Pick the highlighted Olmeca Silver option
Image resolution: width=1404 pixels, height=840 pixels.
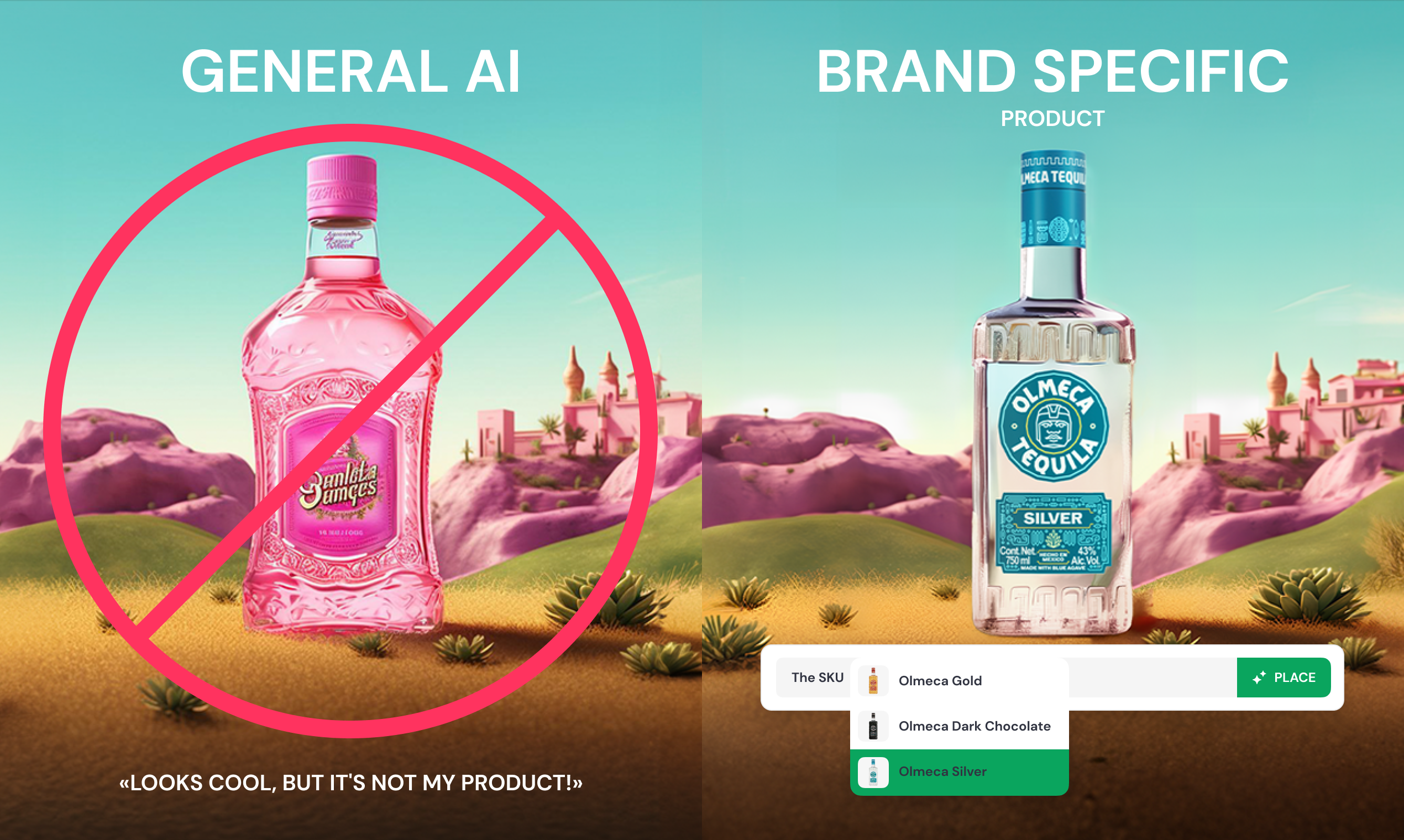coord(960,772)
